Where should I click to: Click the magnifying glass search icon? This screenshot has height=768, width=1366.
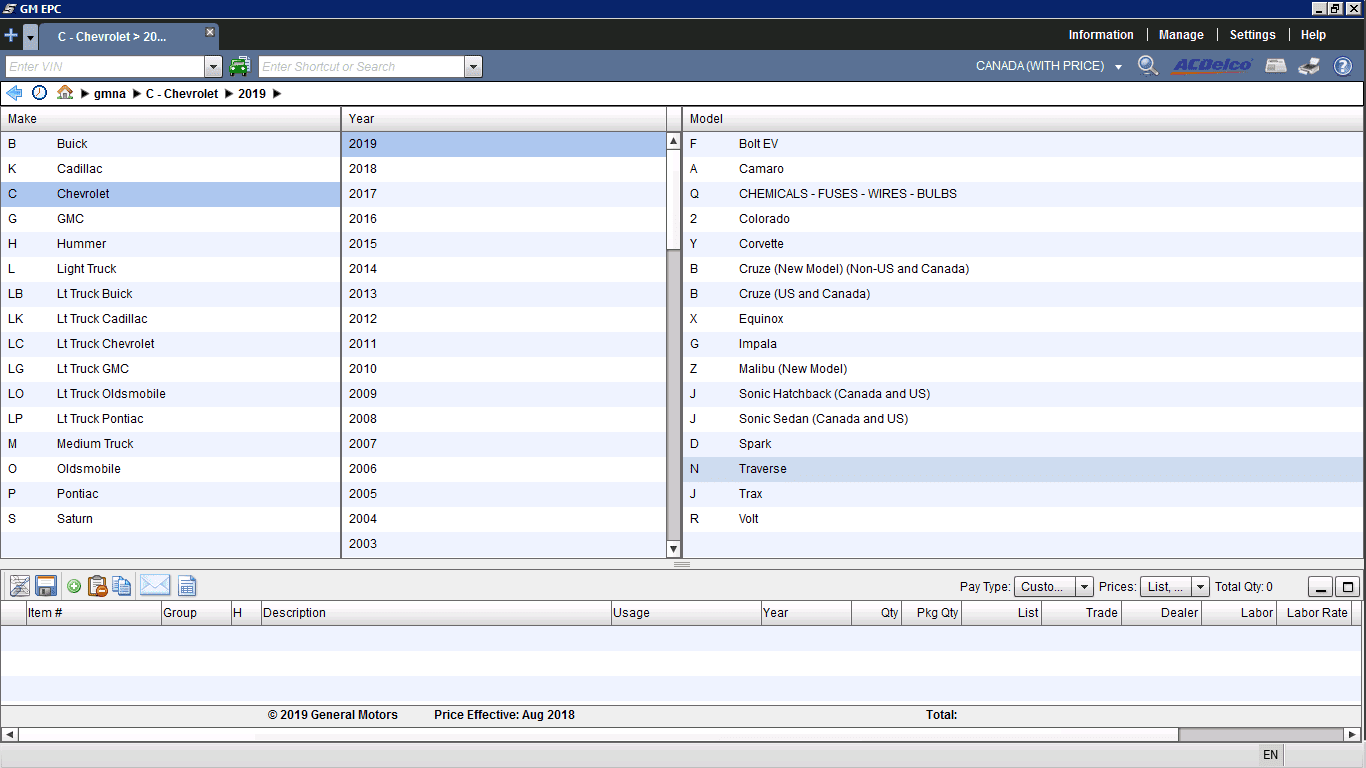tap(1148, 66)
